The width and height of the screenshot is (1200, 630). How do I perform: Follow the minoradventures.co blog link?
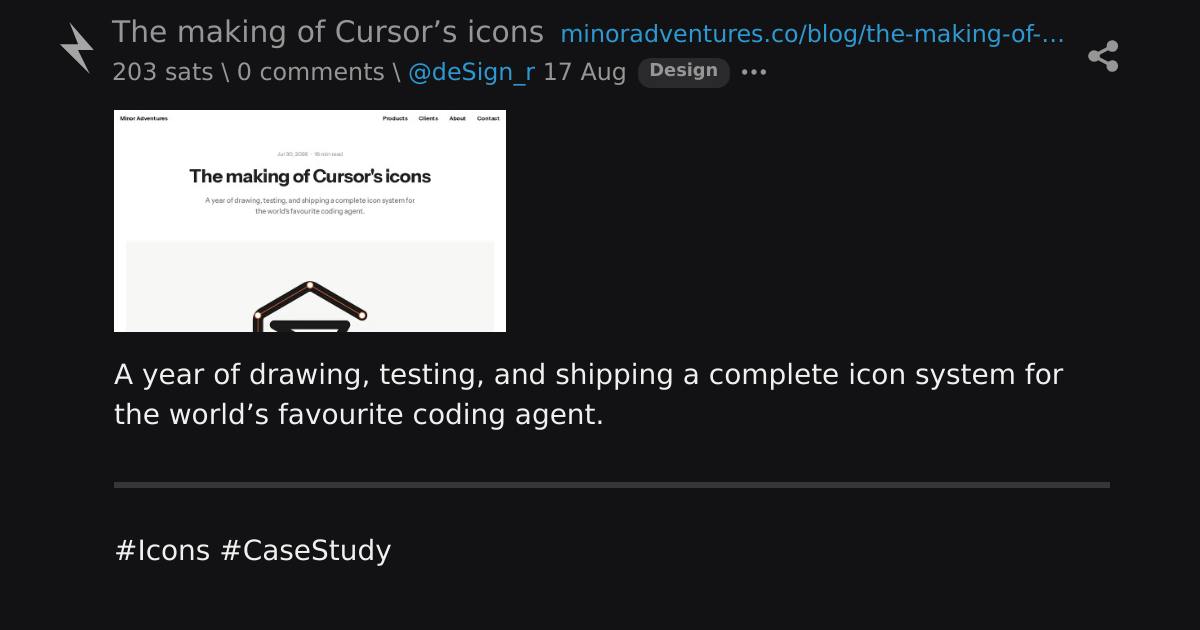[812, 34]
